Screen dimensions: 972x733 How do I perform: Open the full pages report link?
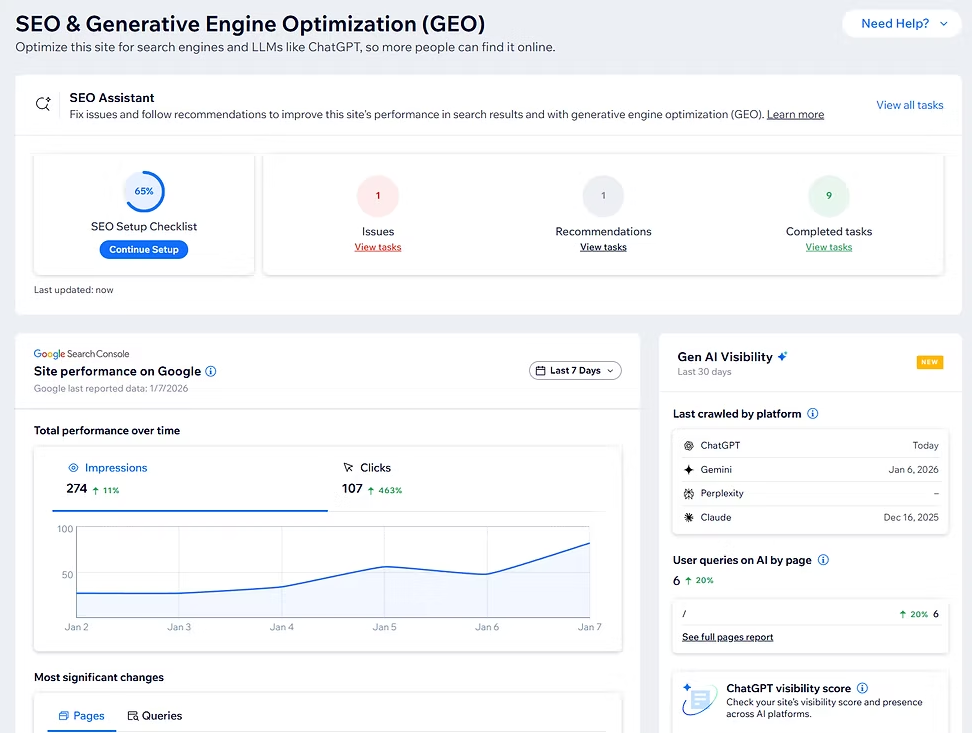click(727, 636)
